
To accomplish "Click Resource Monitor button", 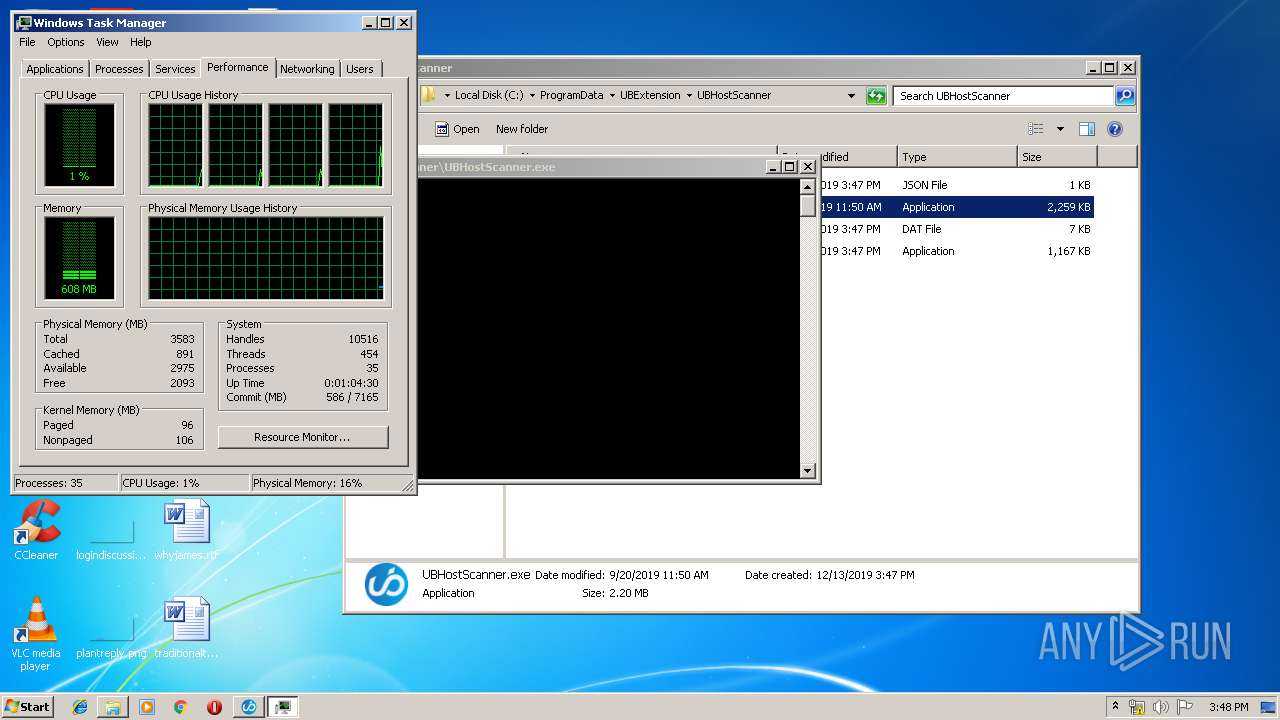I will coord(303,437).
